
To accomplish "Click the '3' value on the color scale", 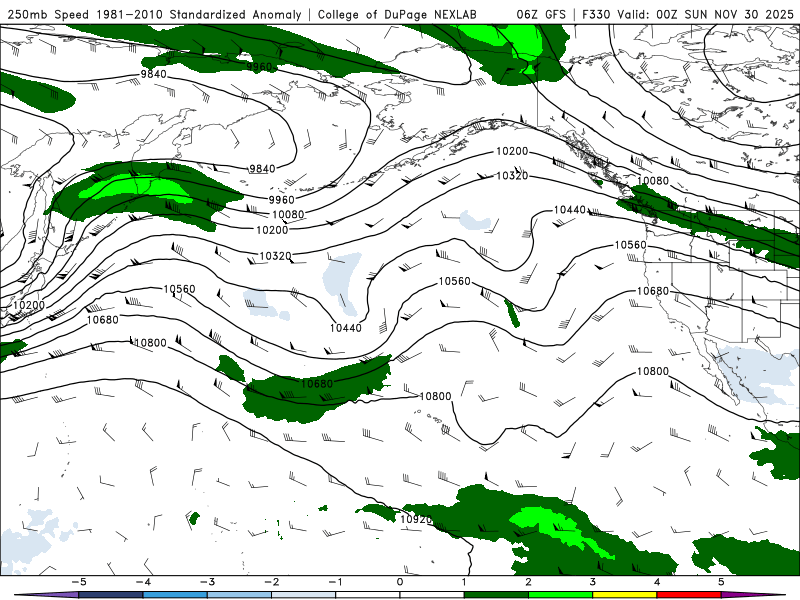I will pos(592,582).
